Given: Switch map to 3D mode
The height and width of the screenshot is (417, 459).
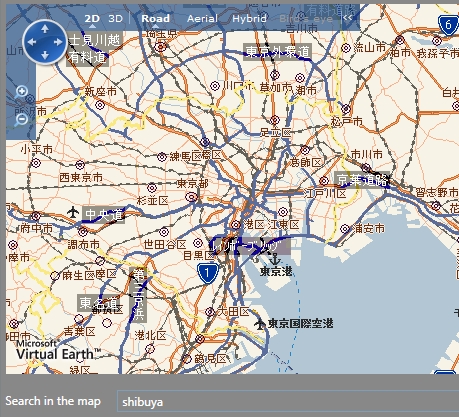Looking at the screenshot, I should pos(115,19).
